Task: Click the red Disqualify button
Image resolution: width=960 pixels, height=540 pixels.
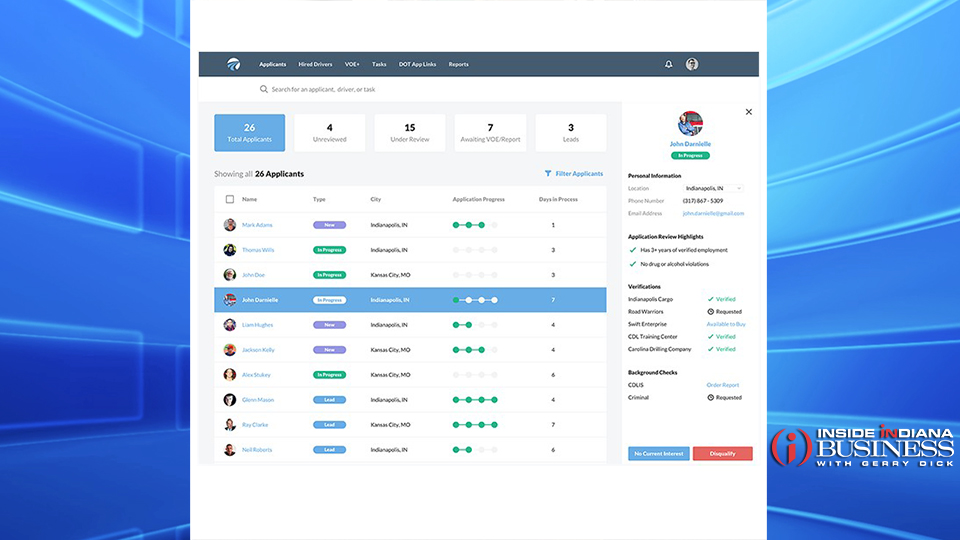Action: pos(722,454)
